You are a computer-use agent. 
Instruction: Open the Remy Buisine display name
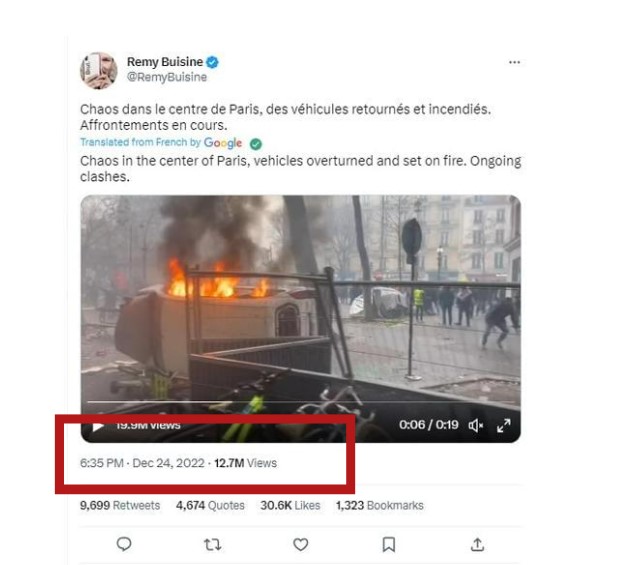point(165,62)
